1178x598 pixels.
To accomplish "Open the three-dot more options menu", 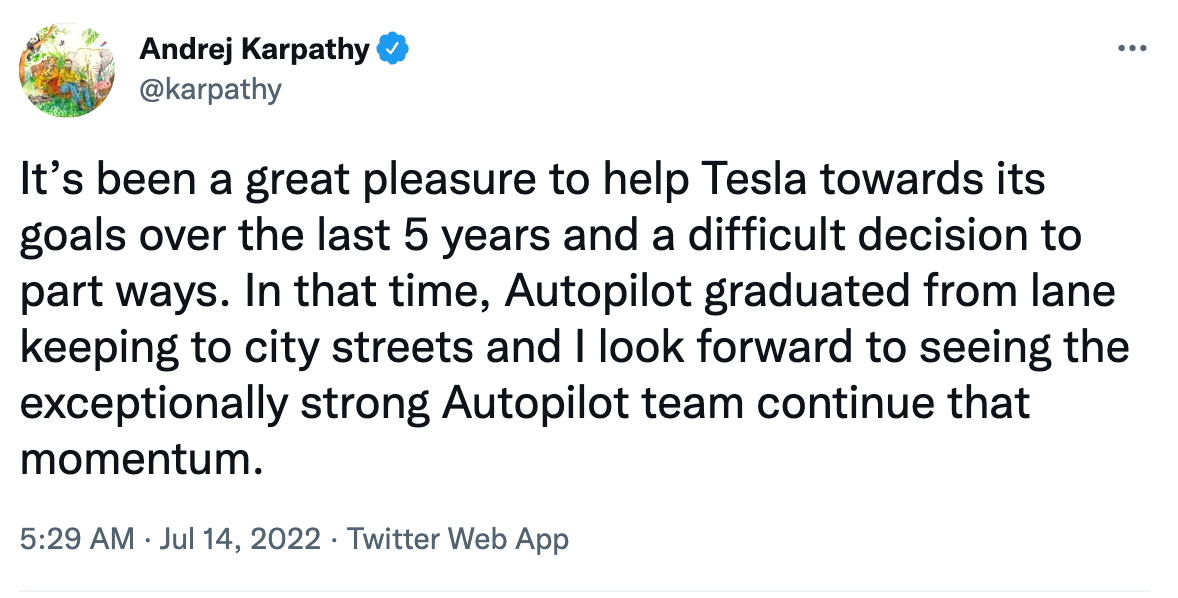I will [1132, 49].
